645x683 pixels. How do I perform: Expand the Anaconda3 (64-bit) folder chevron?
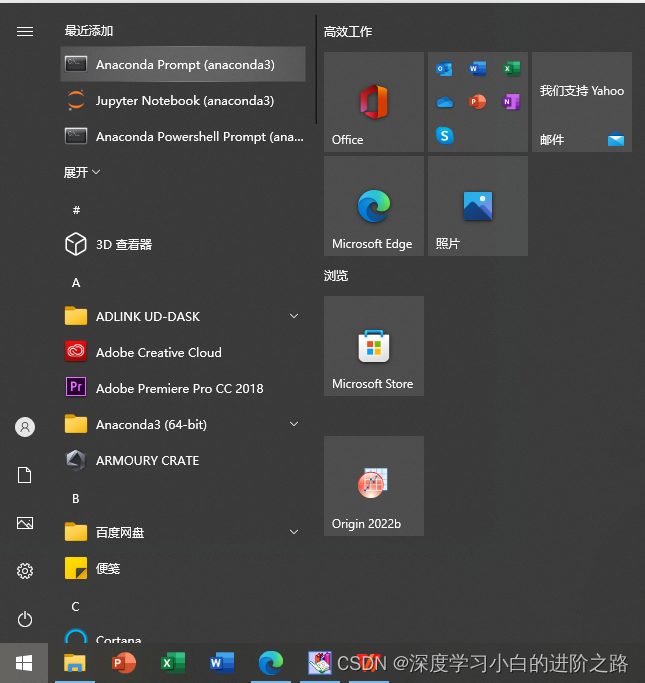pos(294,424)
